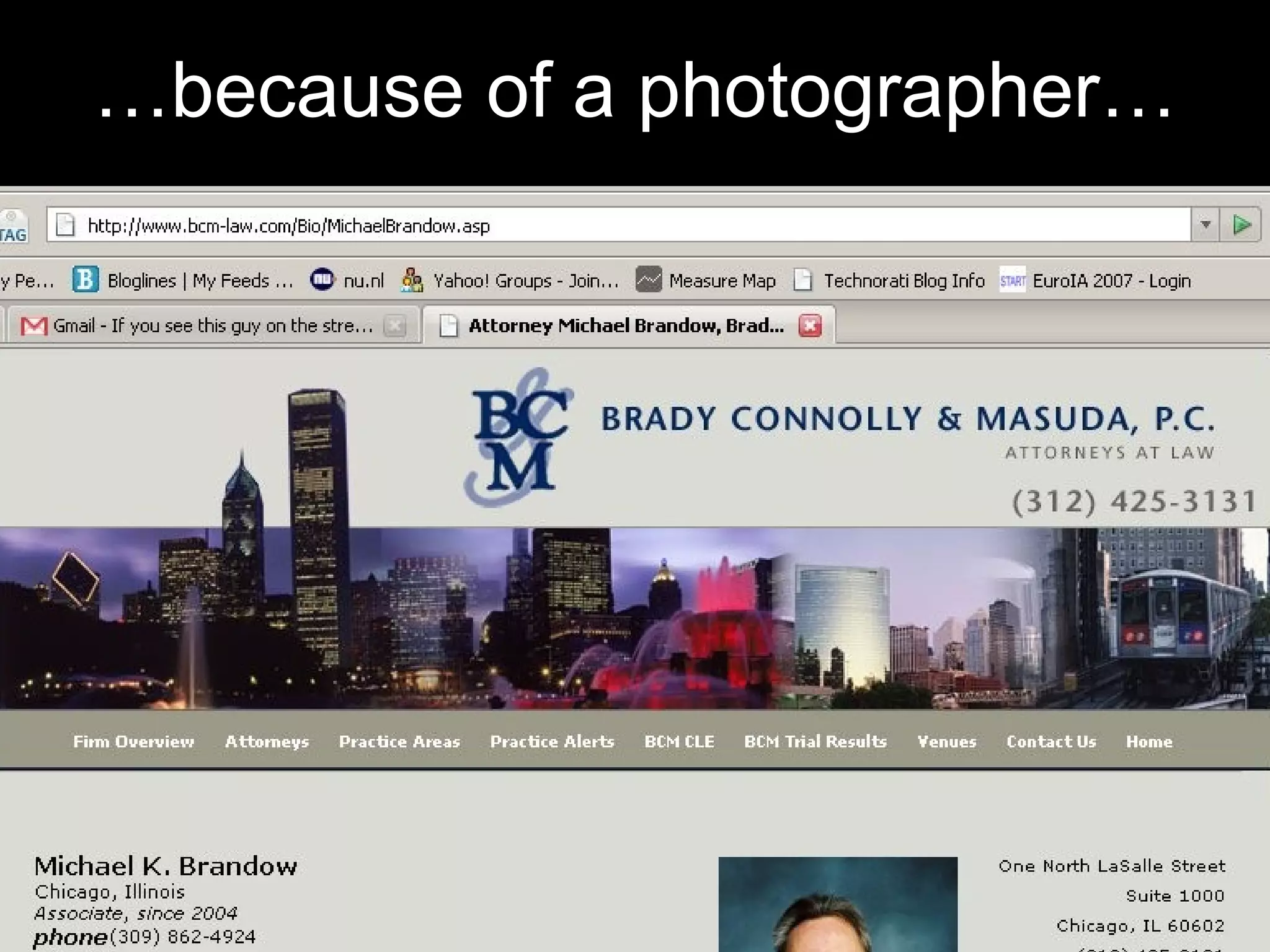Image resolution: width=1270 pixels, height=952 pixels.
Task: Open Yahoo! Groups bookmark
Action: pyautogui.click(x=510, y=280)
